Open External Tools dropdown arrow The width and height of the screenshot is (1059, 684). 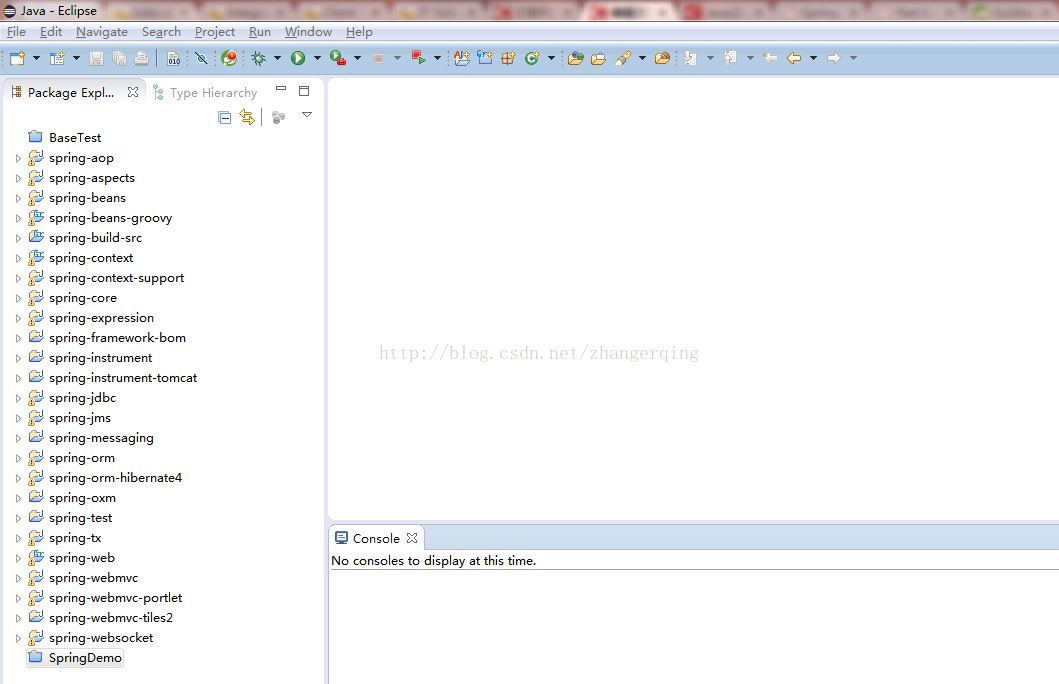click(x=357, y=58)
